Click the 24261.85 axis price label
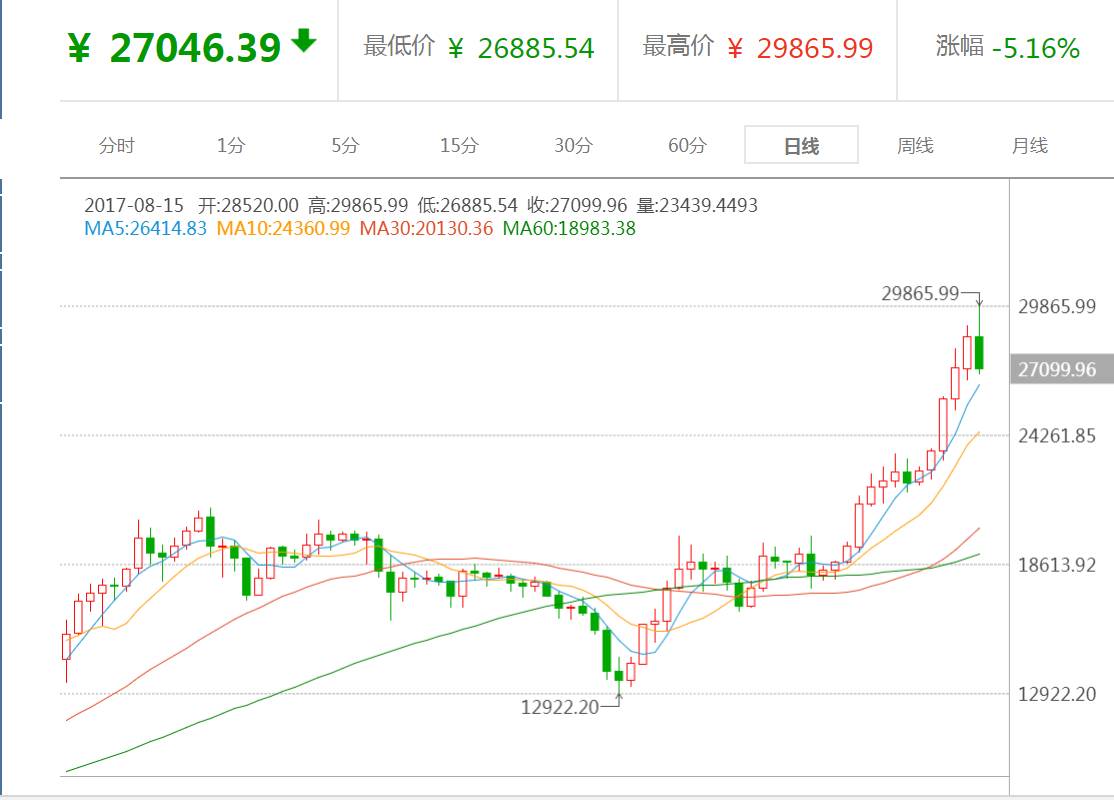Screen dimensions: 1114x800 coord(1057,436)
